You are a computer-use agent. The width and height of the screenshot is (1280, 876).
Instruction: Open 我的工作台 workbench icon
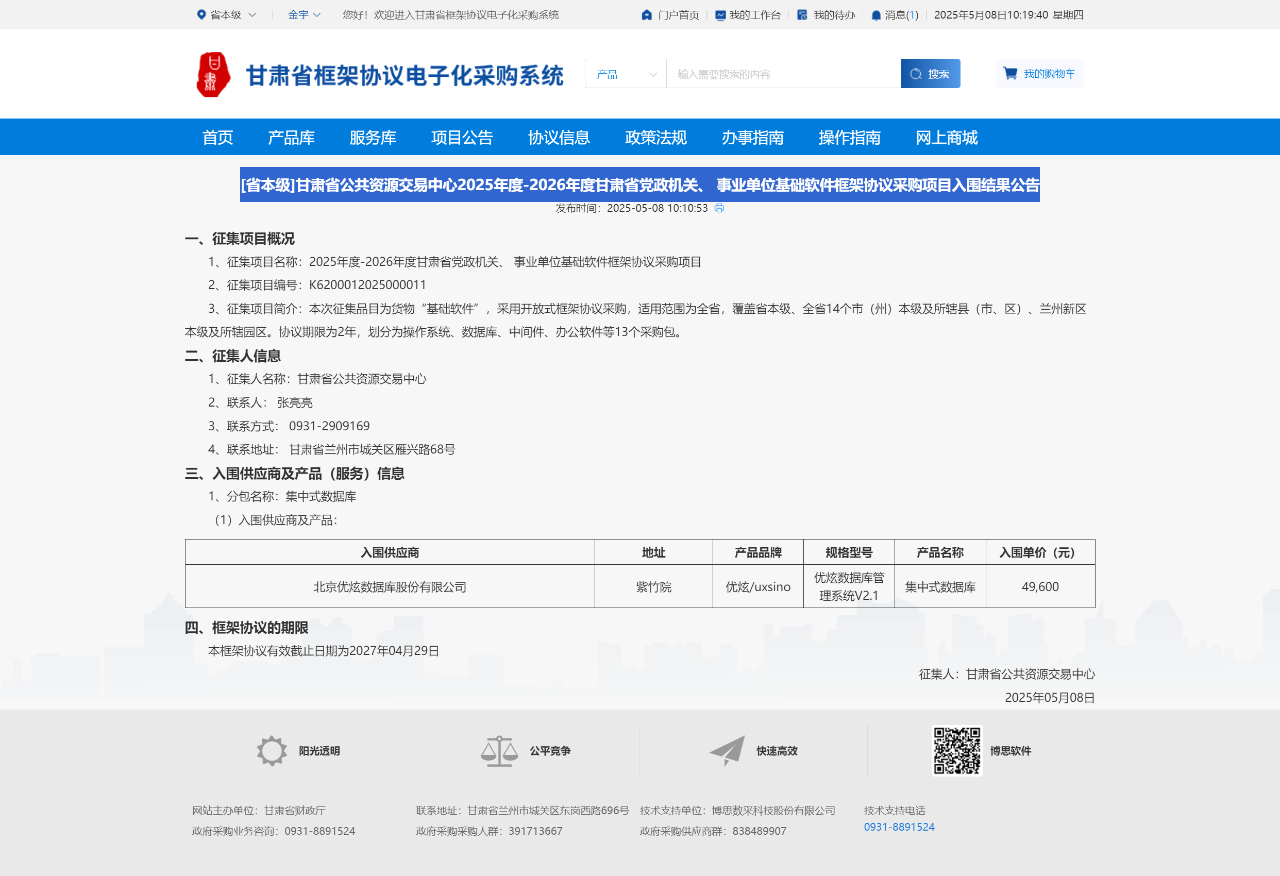720,15
